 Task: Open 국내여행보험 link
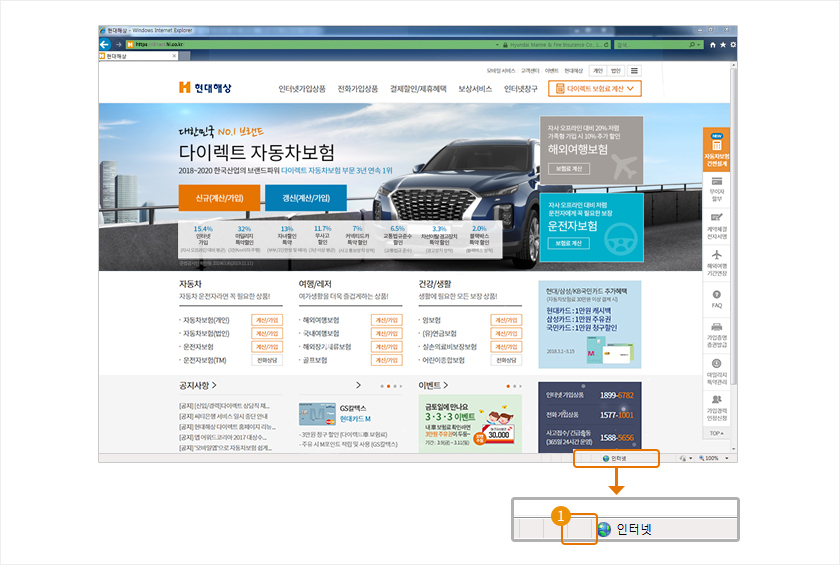click(320, 334)
